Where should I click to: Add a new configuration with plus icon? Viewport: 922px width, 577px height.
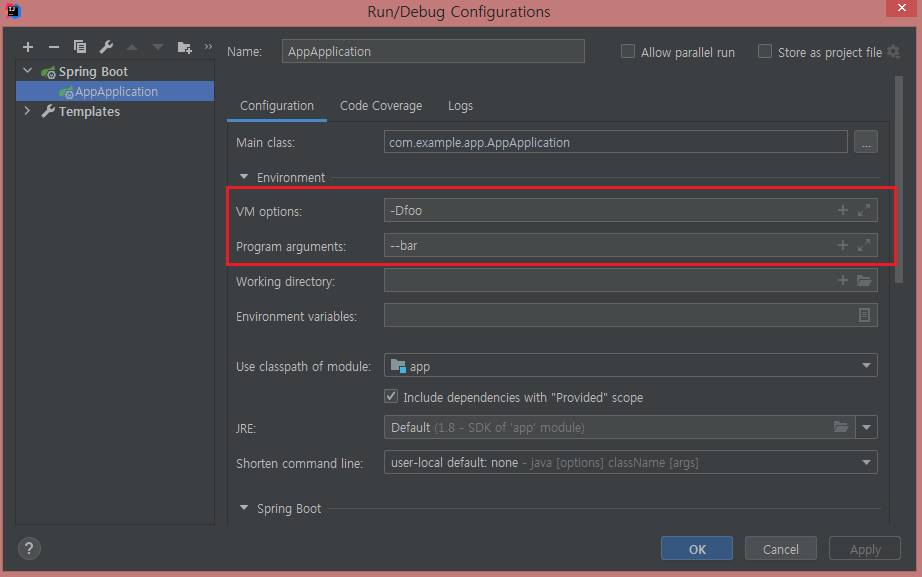click(28, 47)
